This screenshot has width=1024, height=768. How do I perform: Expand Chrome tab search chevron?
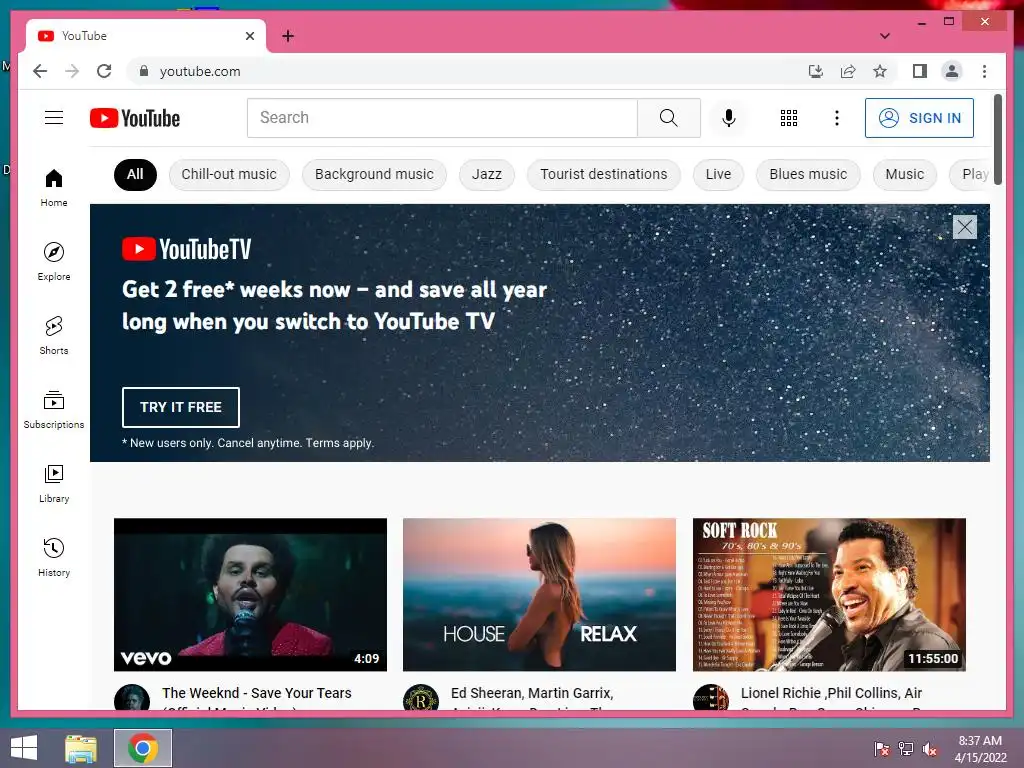tap(885, 36)
